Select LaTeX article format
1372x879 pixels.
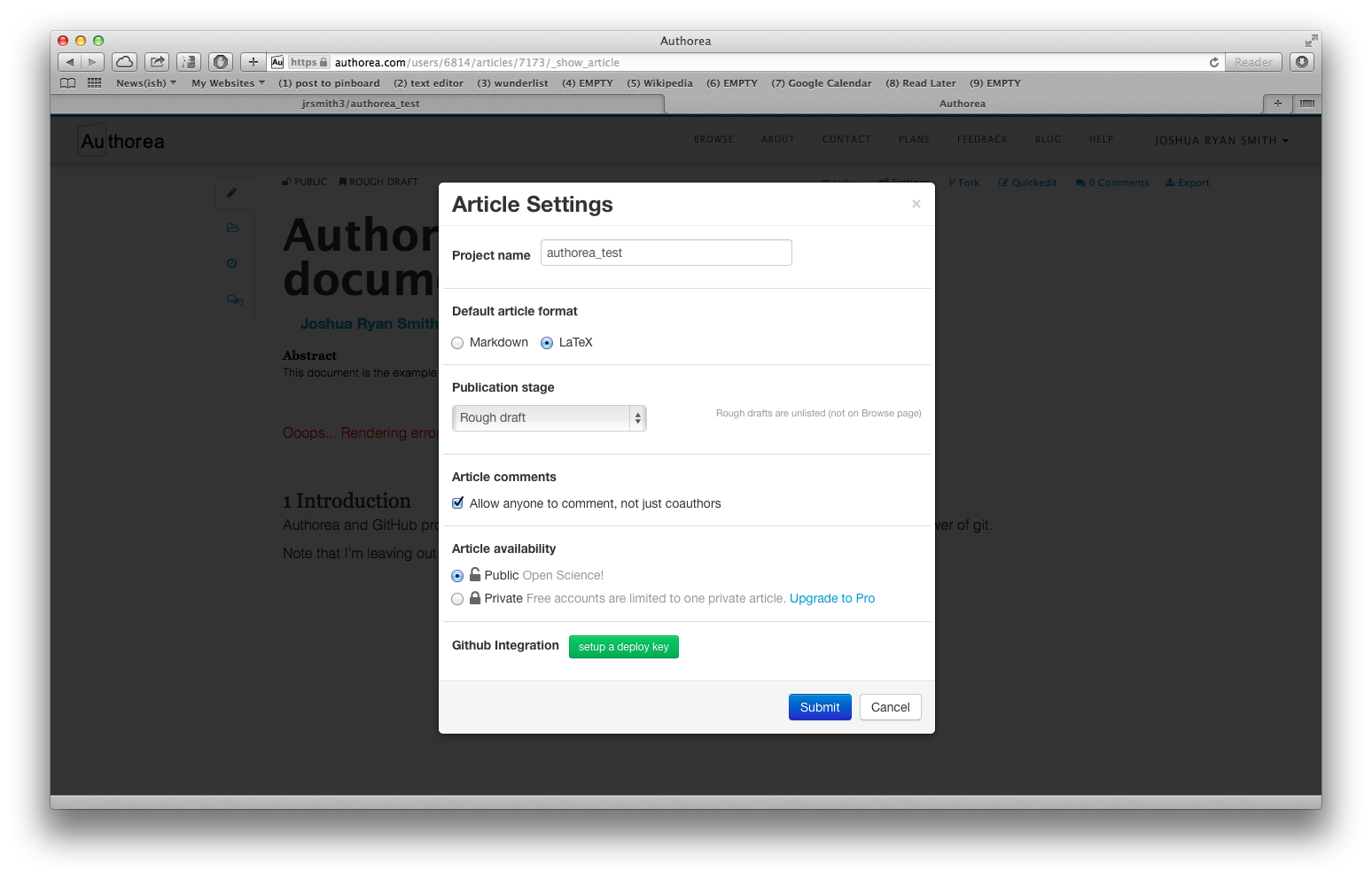(547, 343)
